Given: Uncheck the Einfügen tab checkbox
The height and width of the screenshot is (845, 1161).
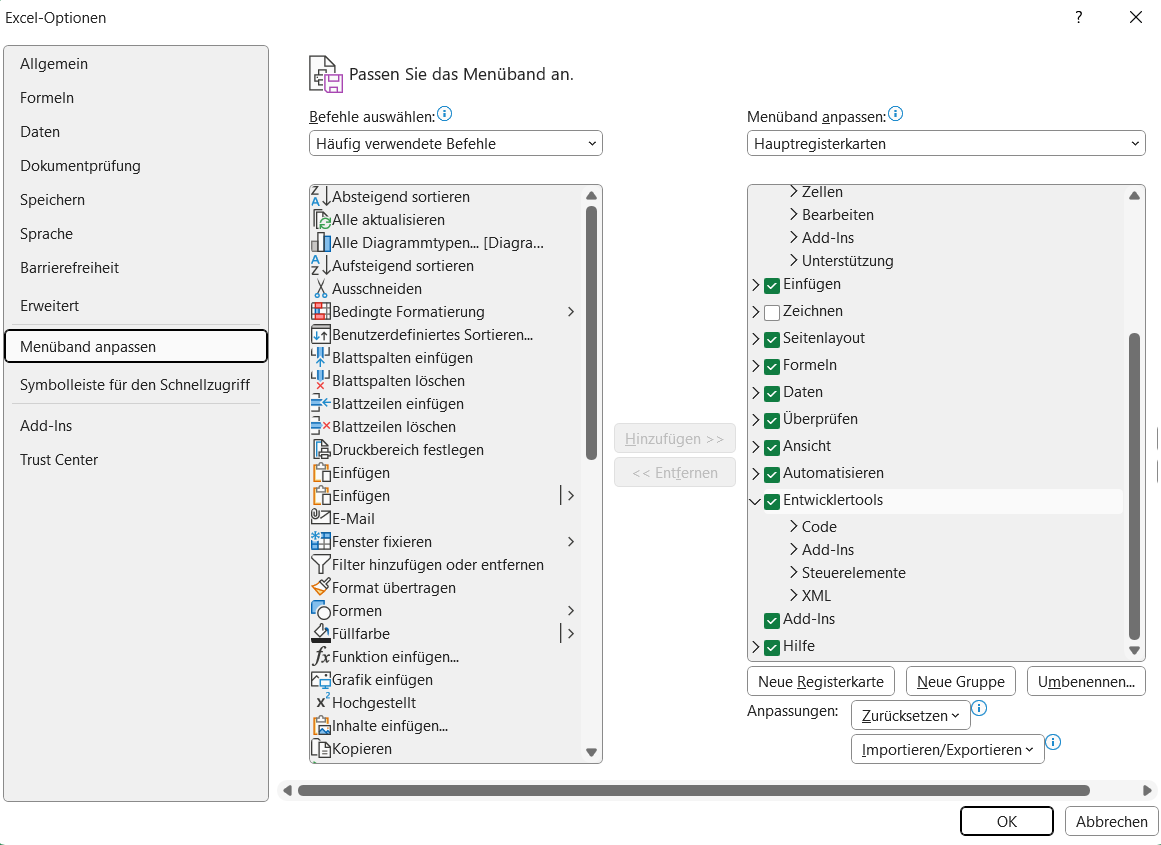Looking at the screenshot, I should pos(772,285).
